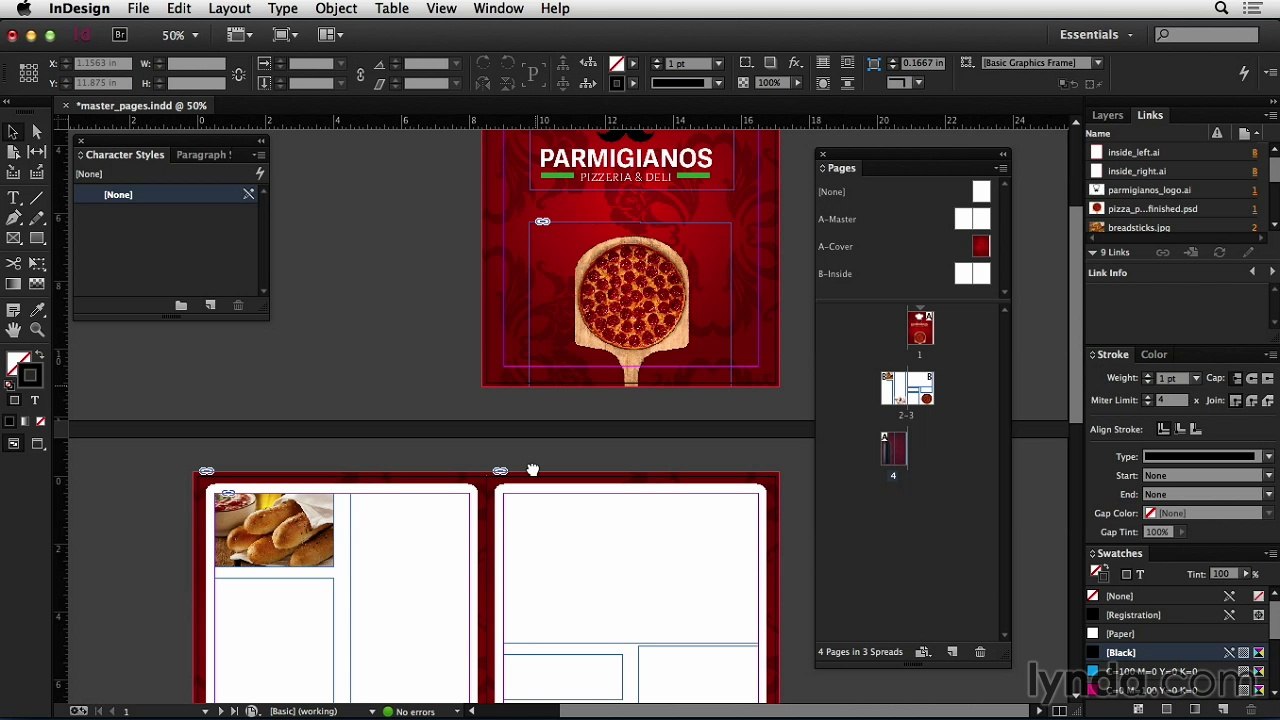Viewport: 1280px width, 720px height.
Task: Click page 1 thumbnail in Pages panel
Action: pos(920,329)
